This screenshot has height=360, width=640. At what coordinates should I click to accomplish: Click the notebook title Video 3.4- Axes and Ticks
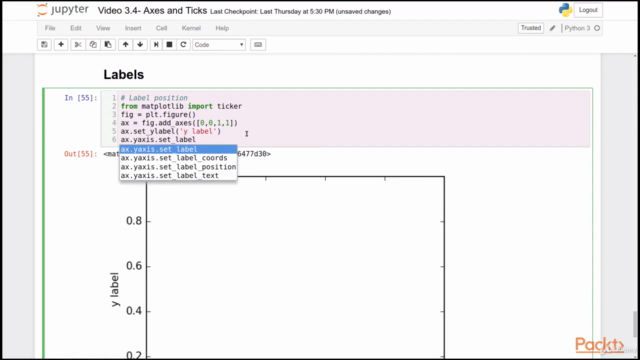tap(152, 11)
